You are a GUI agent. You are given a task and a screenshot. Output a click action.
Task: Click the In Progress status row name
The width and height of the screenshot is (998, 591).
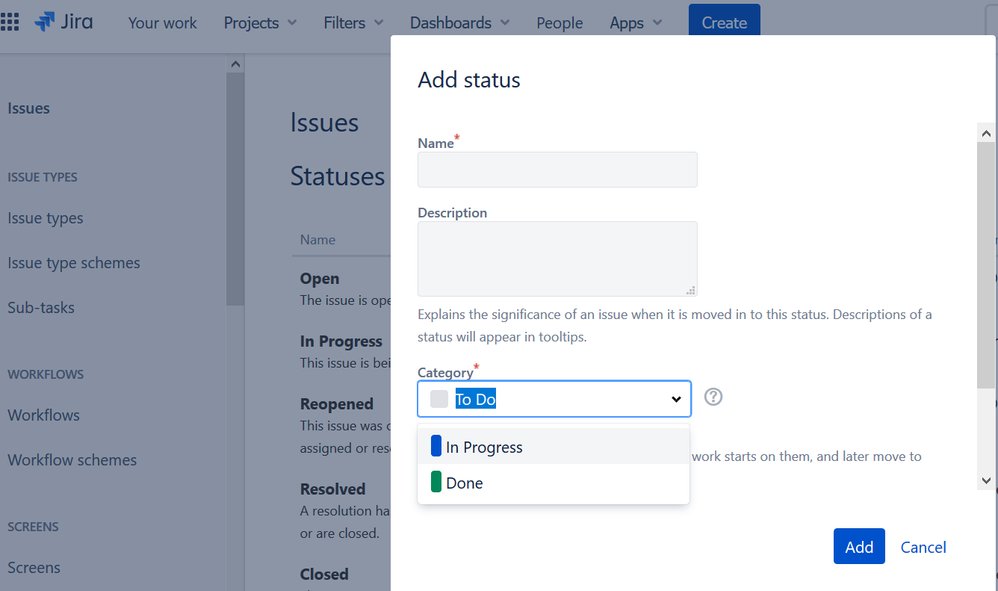(341, 342)
